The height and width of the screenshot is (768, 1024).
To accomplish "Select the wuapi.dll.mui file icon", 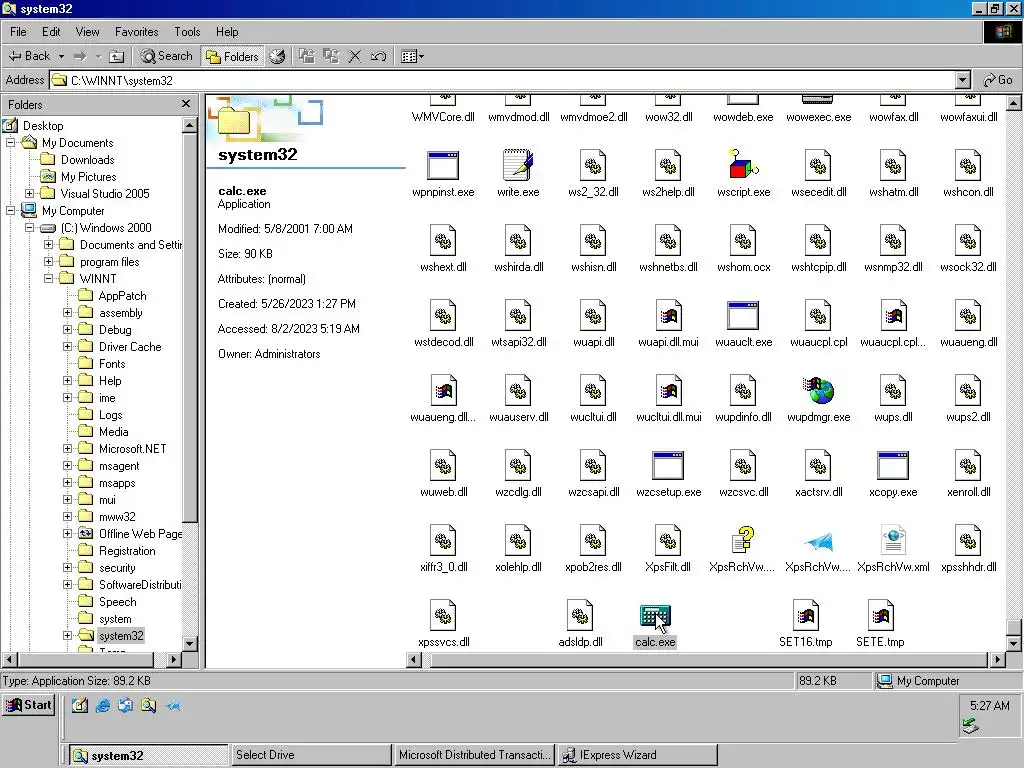I will [668, 315].
